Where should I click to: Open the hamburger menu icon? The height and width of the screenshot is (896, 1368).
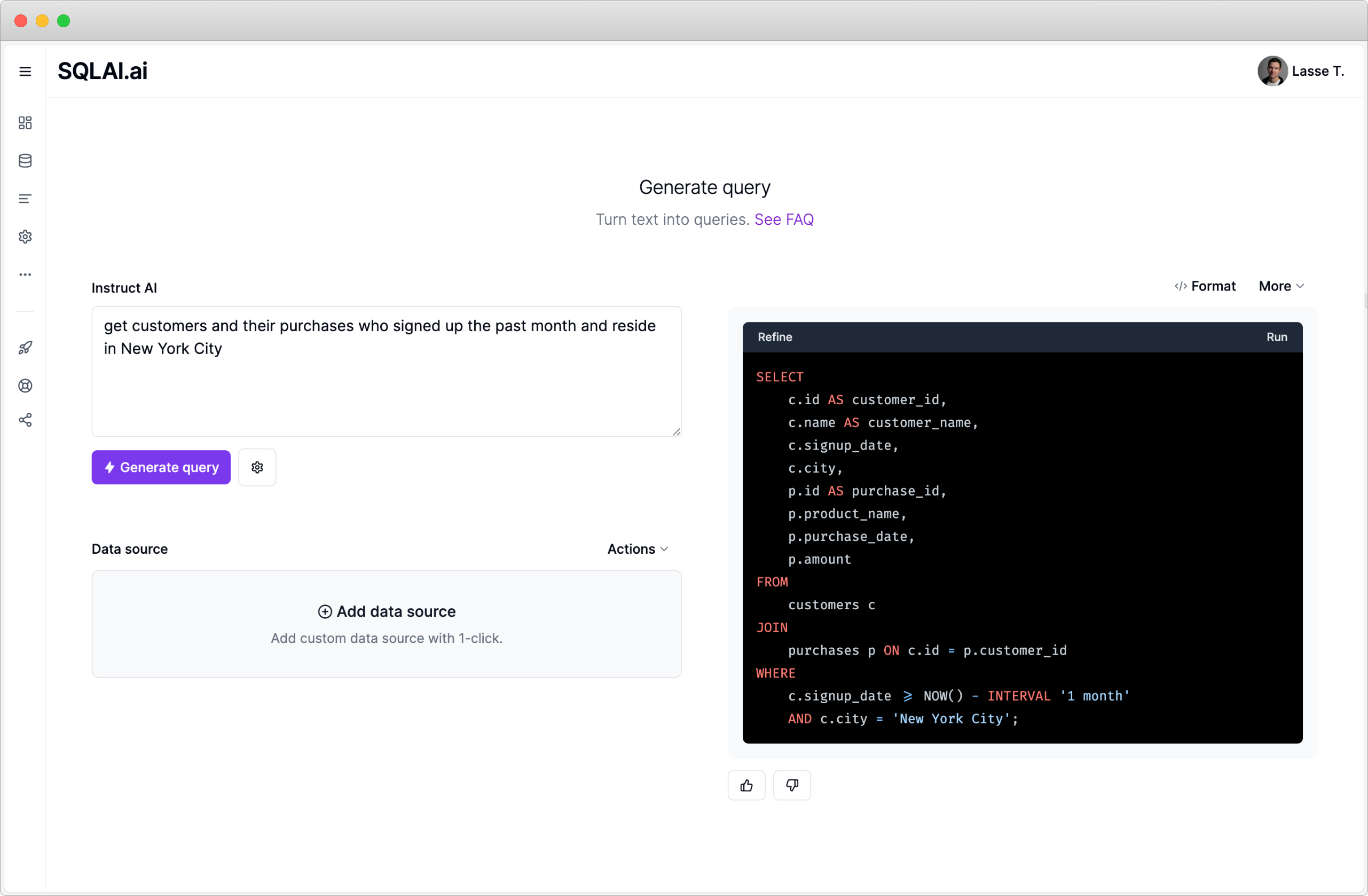click(x=25, y=71)
